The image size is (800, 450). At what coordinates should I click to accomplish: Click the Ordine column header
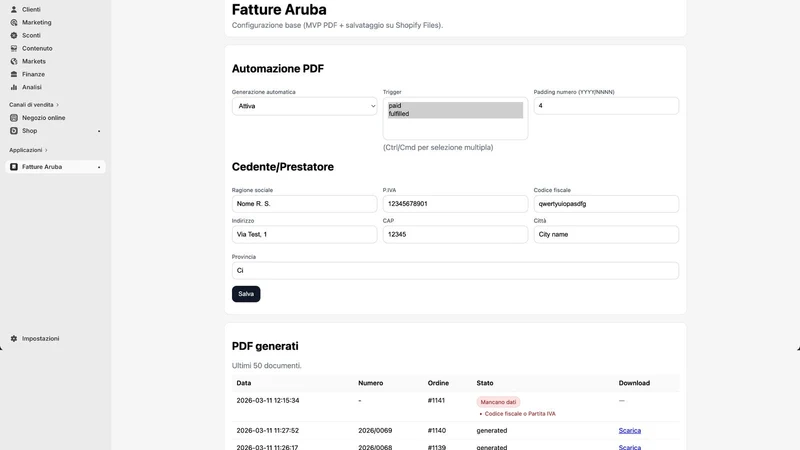[x=438, y=383]
